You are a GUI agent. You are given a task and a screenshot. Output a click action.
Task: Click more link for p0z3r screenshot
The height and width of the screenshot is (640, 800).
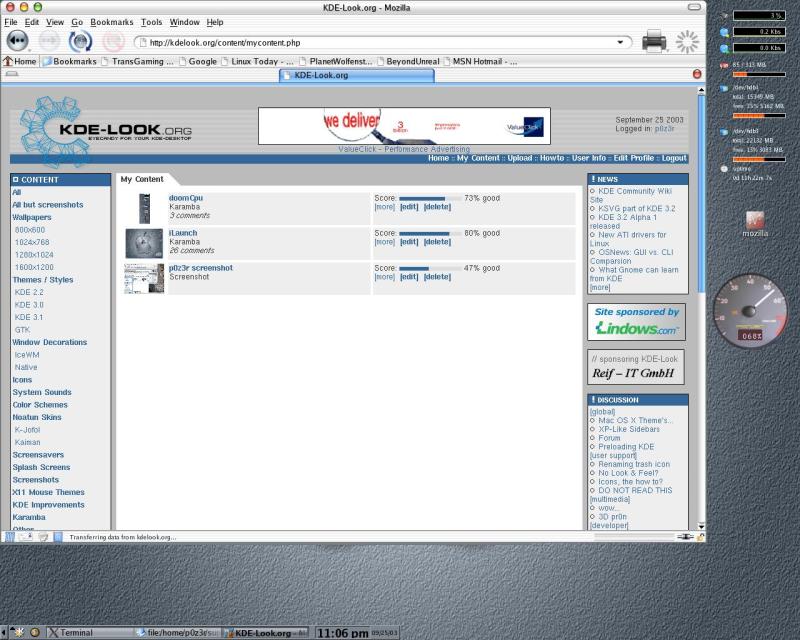[x=385, y=277]
